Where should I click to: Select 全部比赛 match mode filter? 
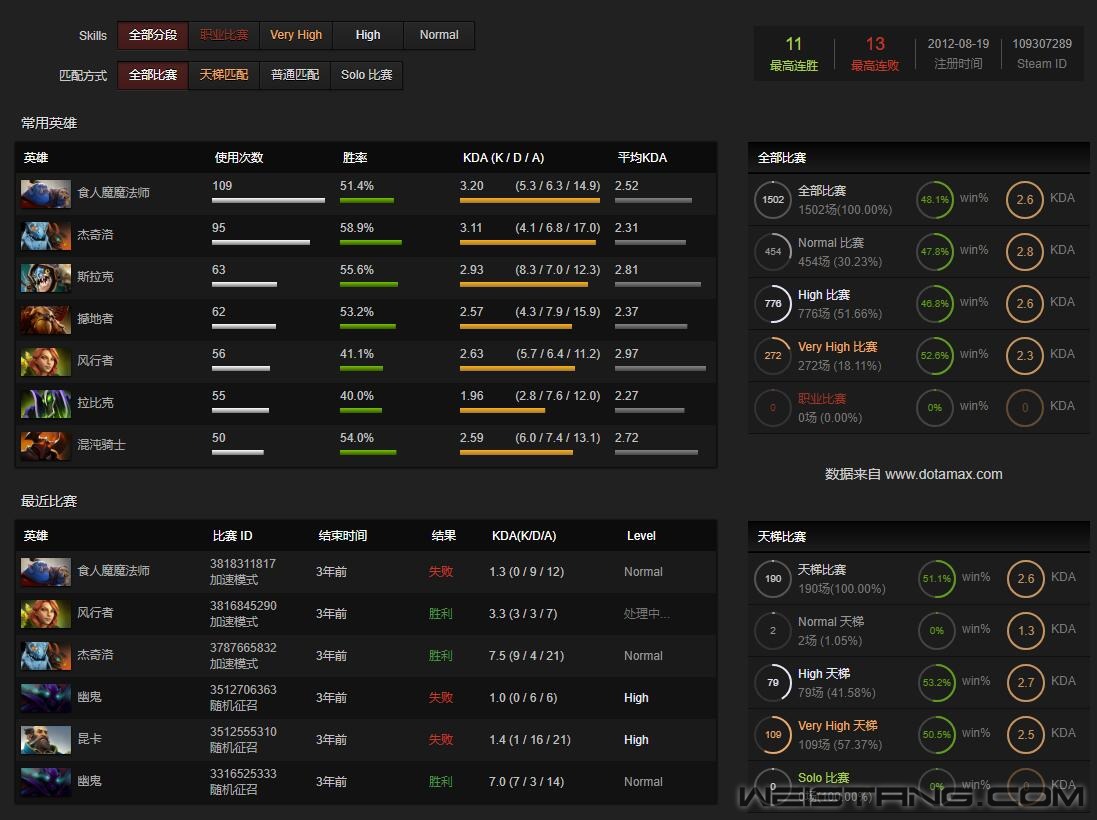153,75
